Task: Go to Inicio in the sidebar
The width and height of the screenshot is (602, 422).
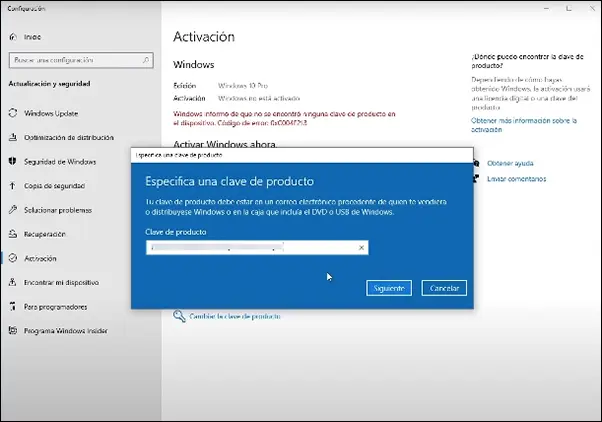Action: point(32,37)
